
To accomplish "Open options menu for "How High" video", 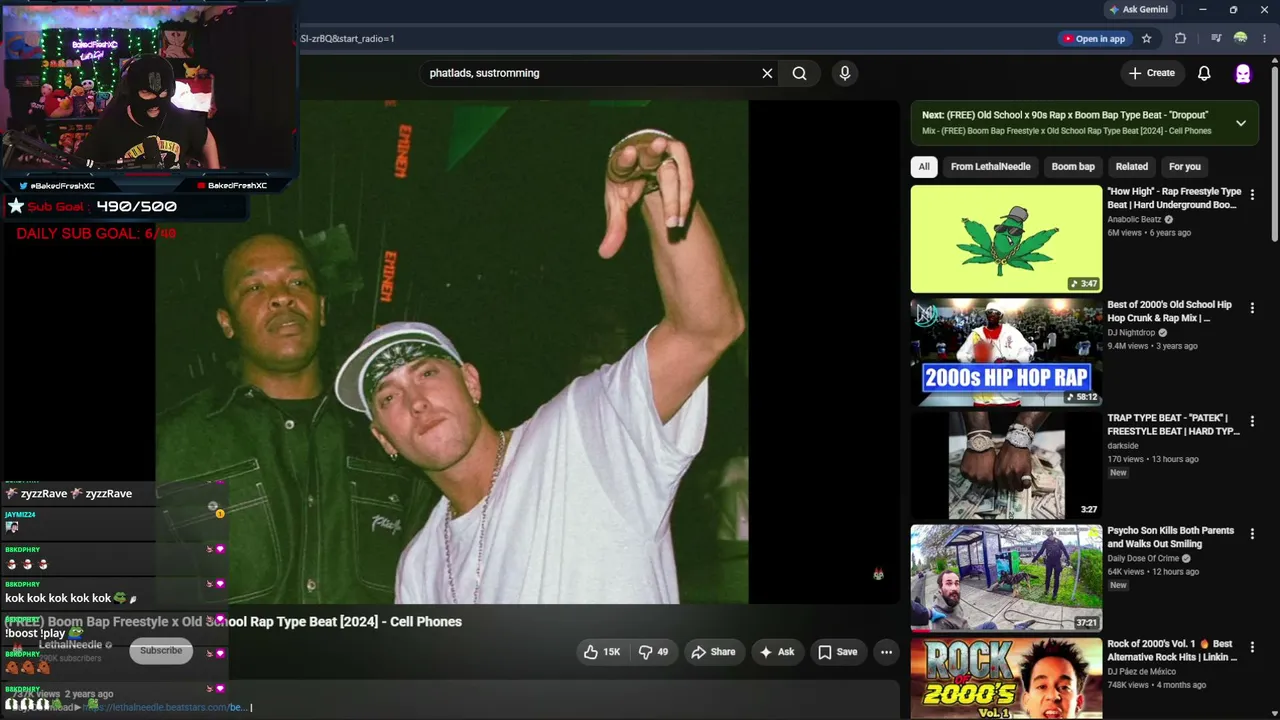I will click(x=1252, y=195).
